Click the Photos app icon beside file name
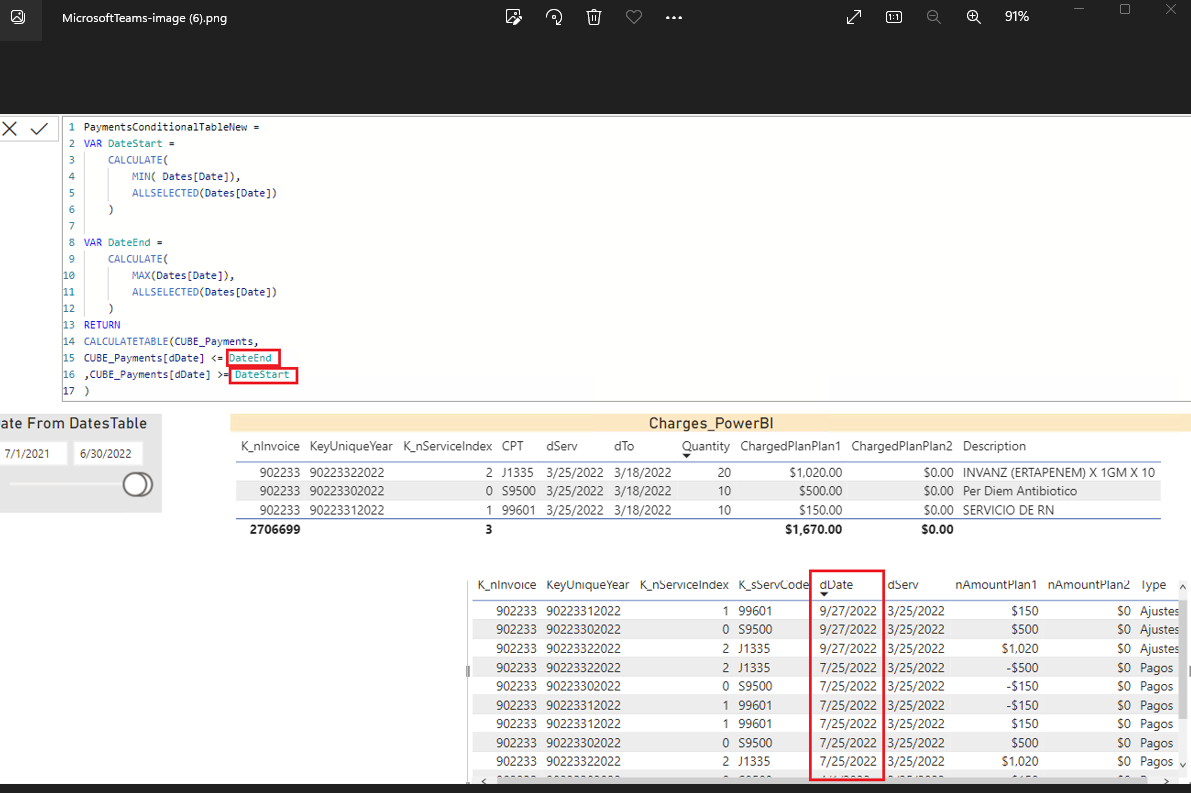 [x=17, y=17]
